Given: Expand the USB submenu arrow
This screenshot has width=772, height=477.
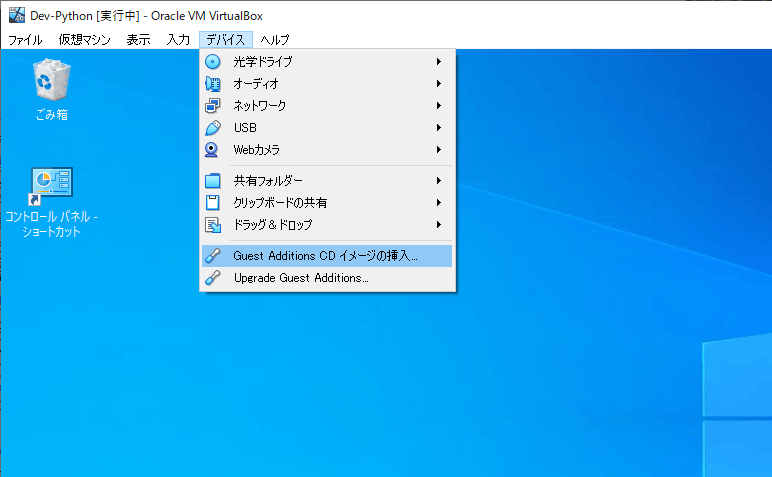Looking at the screenshot, I should pos(438,127).
